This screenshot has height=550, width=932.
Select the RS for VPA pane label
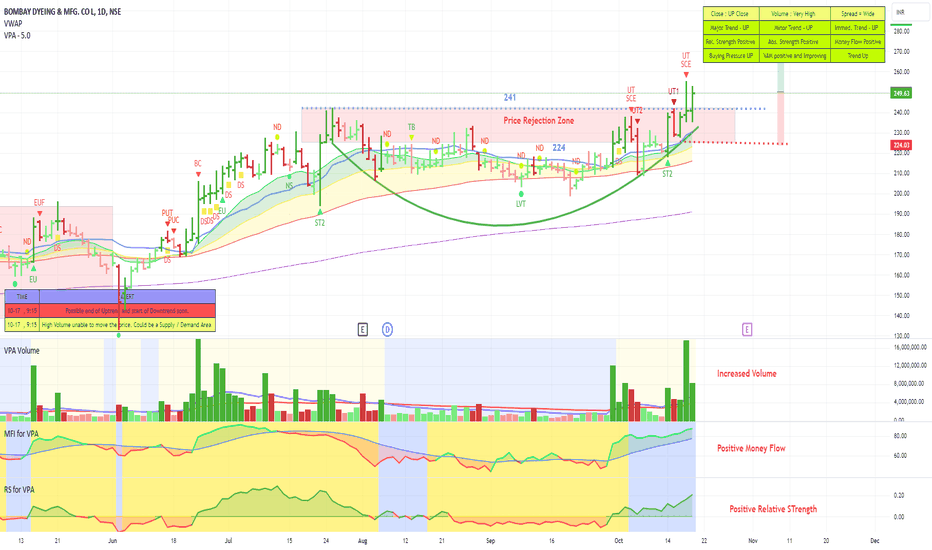(20, 490)
